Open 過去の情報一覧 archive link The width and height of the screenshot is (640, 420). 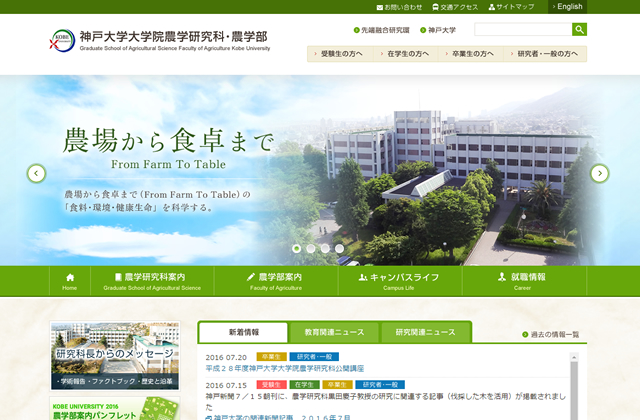click(x=551, y=335)
